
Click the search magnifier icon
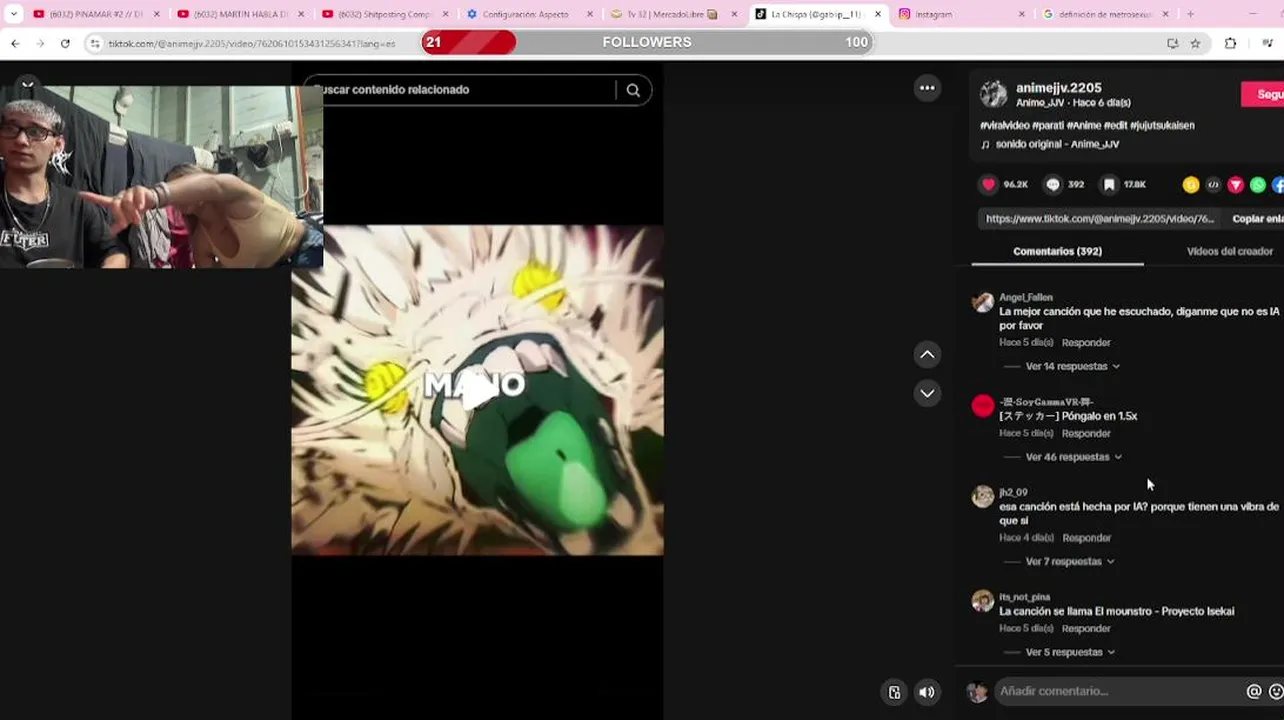(x=633, y=90)
